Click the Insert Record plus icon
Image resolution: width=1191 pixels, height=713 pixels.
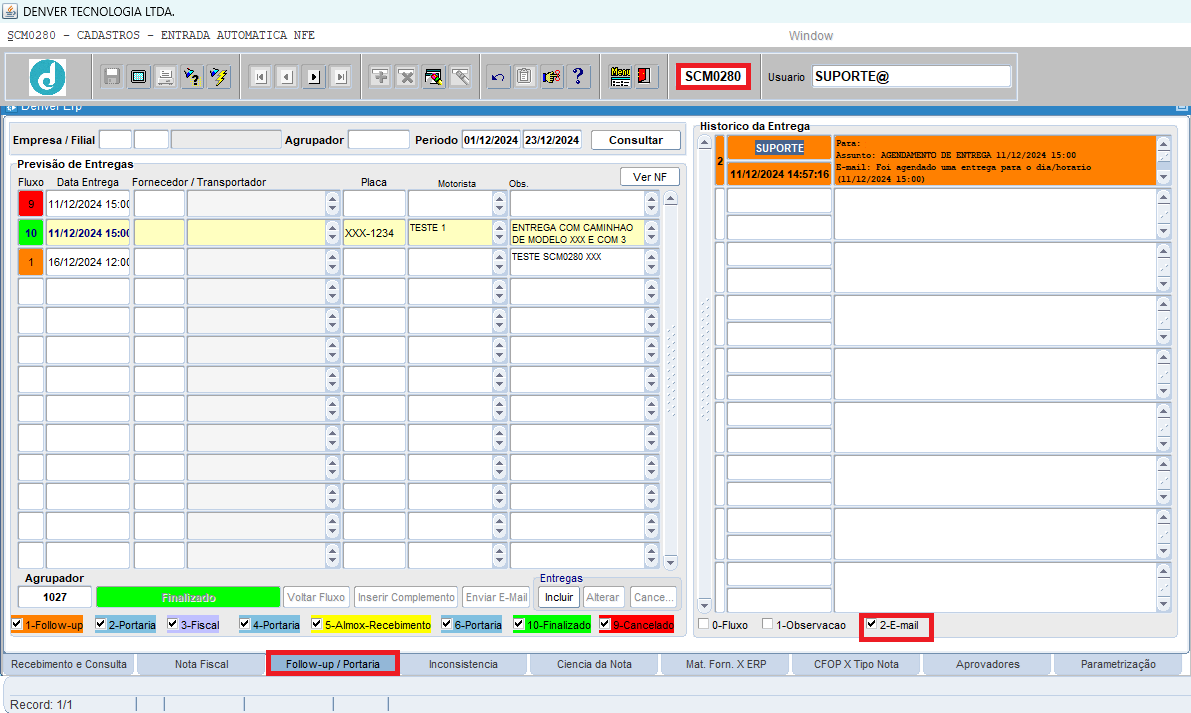pos(380,77)
